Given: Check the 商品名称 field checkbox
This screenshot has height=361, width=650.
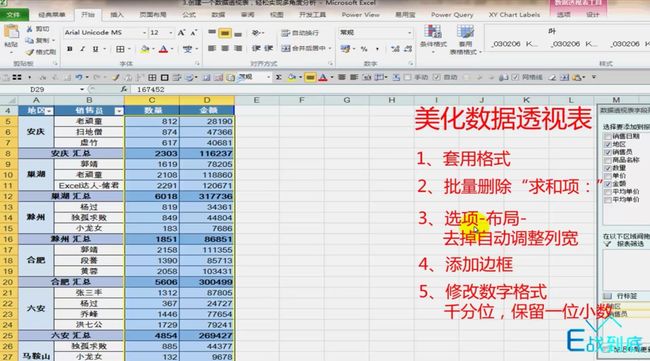Looking at the screenshot, I should [608, 160].
